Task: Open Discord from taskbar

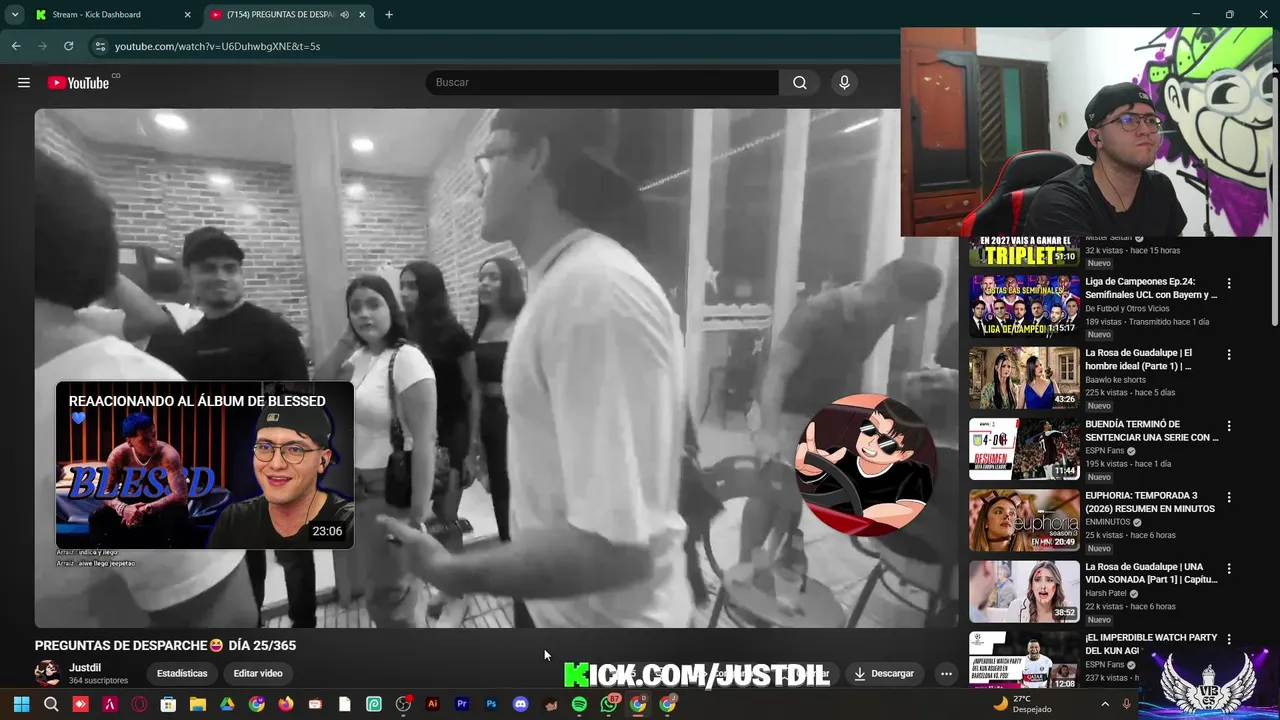Action: coord(520,704)
